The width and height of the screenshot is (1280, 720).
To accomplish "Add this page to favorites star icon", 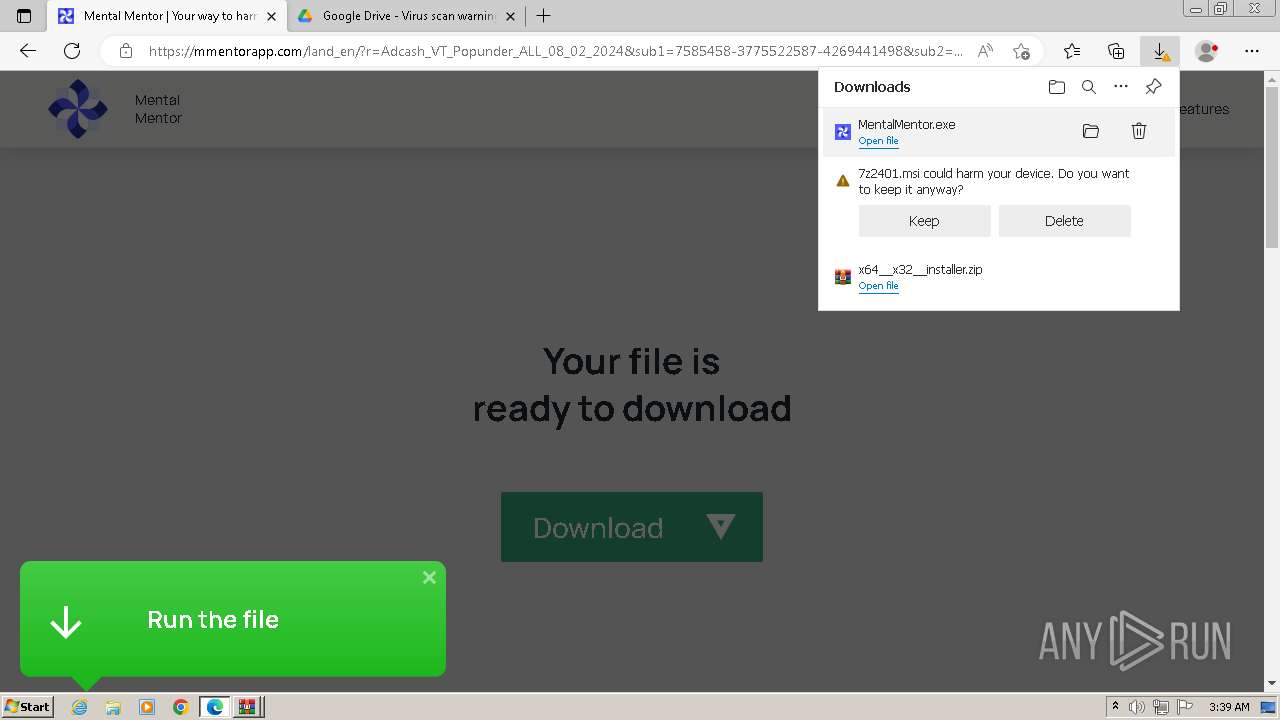I will (x=1021, y=51).
